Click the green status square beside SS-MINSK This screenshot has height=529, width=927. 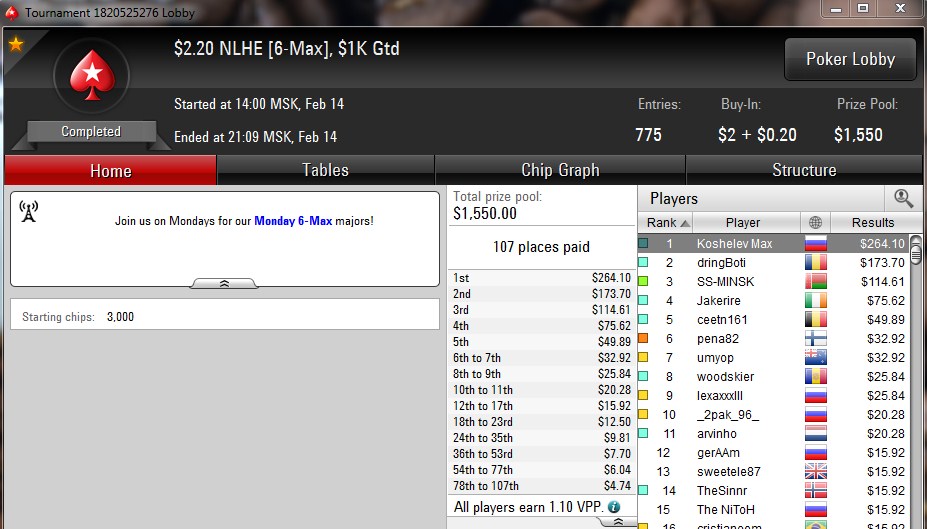point(643,281)
